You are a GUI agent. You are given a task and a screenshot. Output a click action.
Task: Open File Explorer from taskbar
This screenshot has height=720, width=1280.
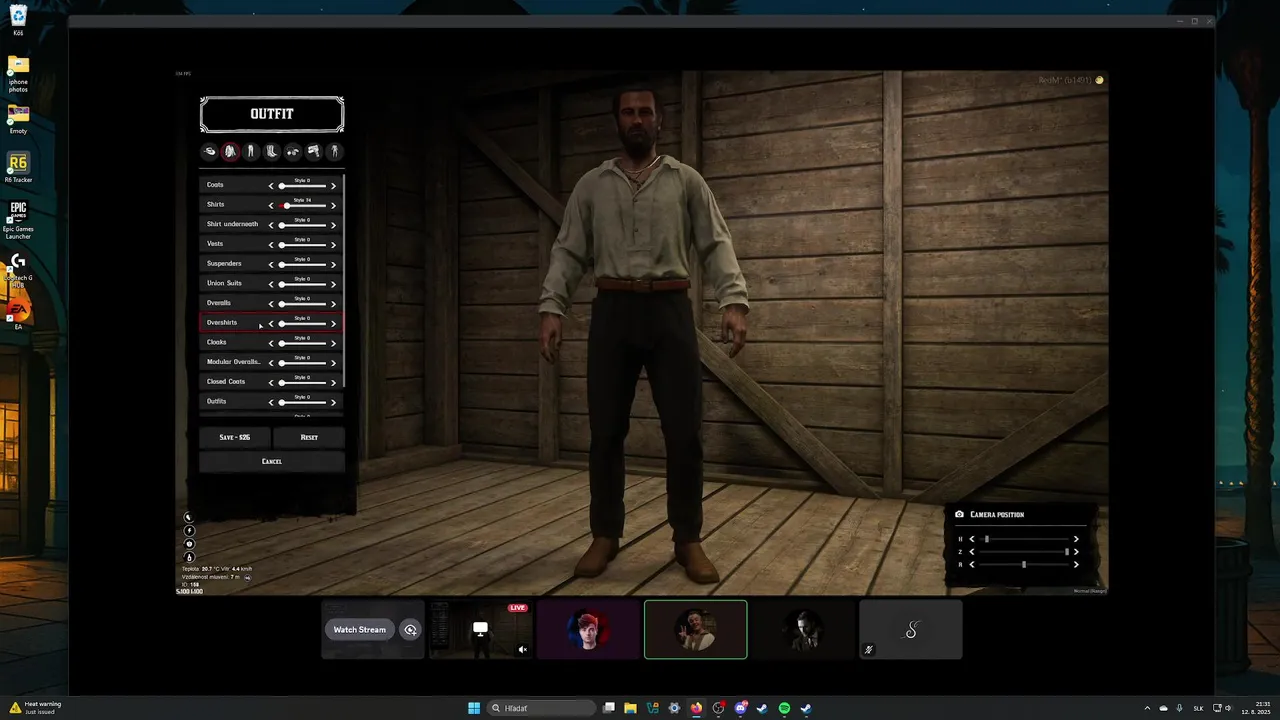[x=630, y=708]
